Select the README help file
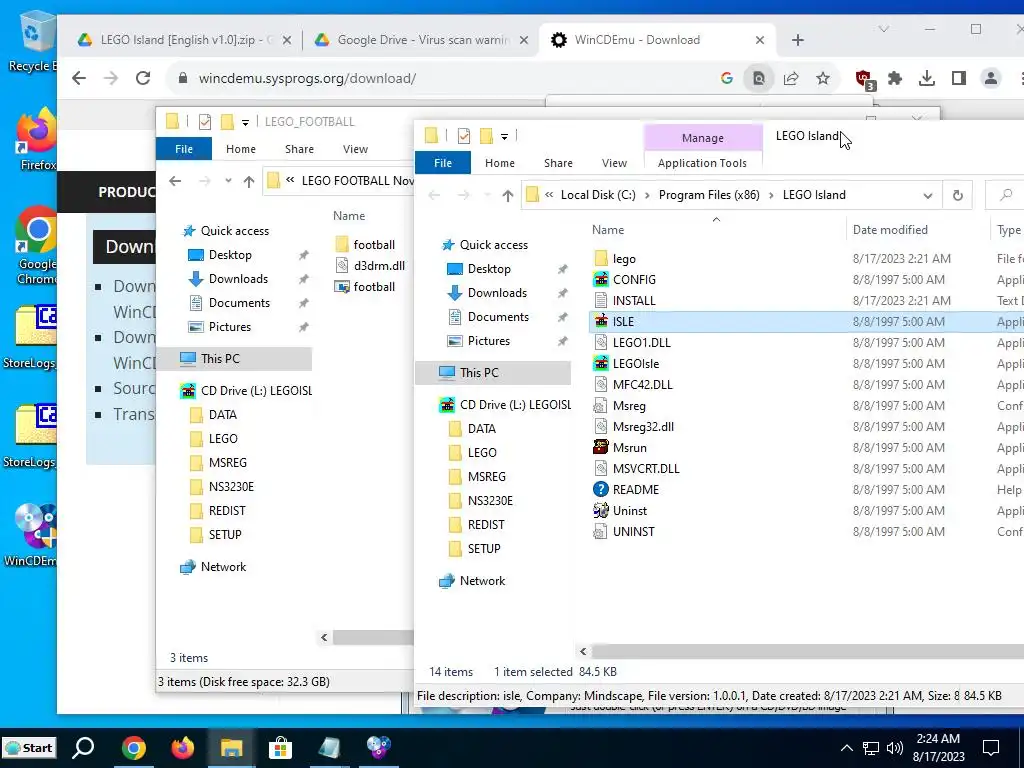This screenshot has height=768, width=1024. point(635,490)
